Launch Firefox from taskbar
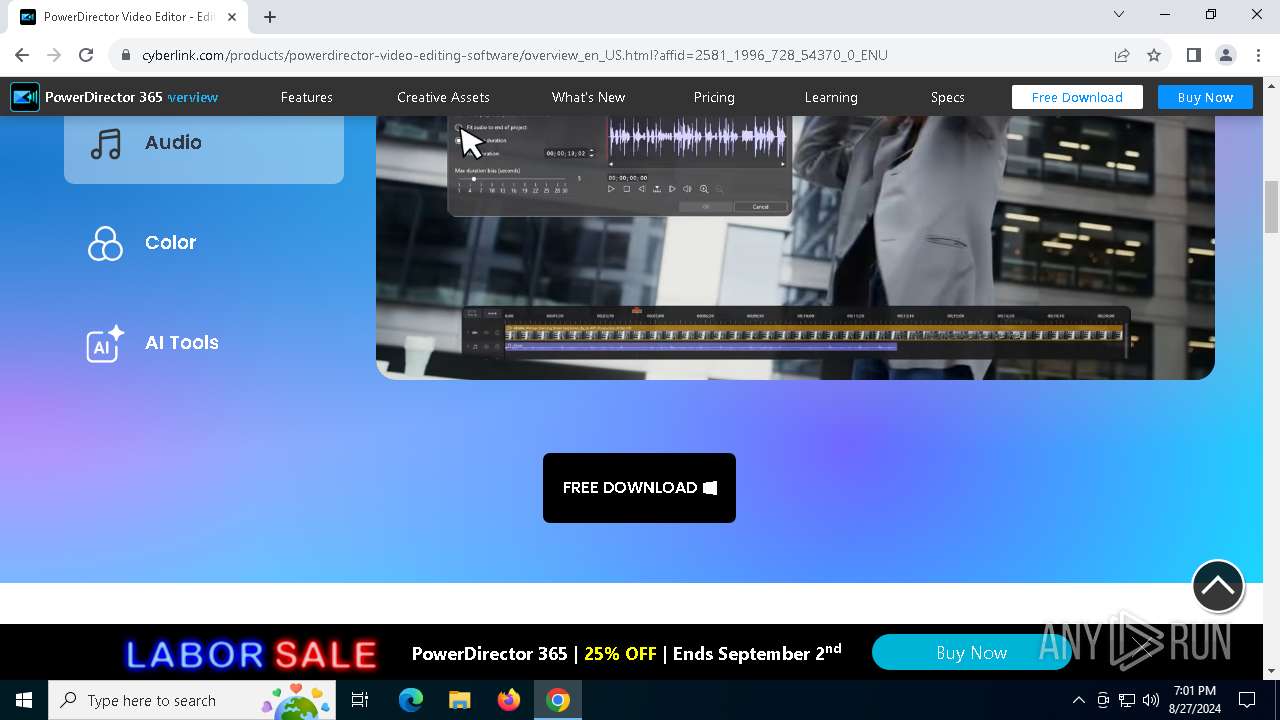The width and height of the screenshot is (1280, 720). coord(509,700)
